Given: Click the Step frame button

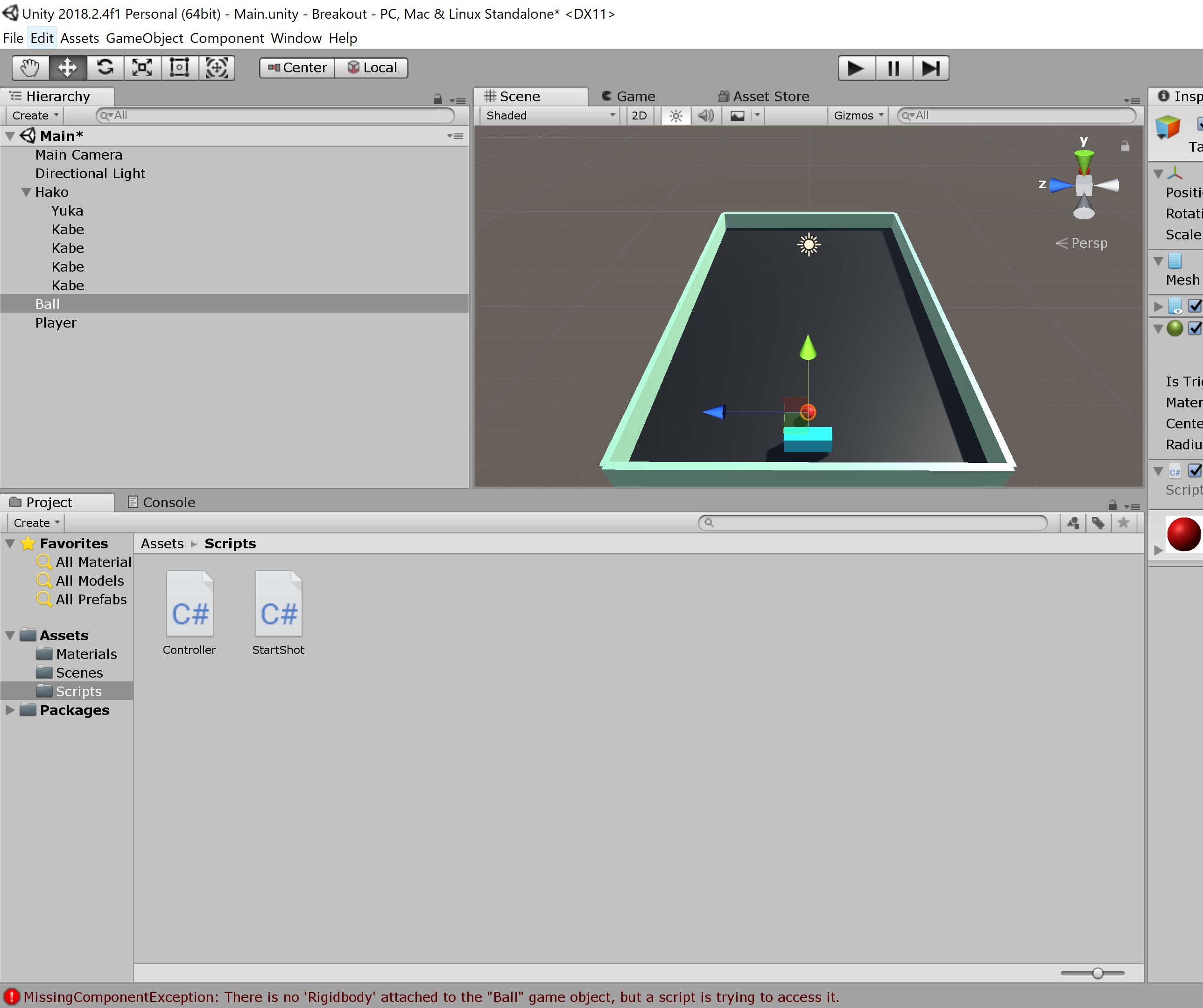Looking at the screenshot, I should point(930,68).
